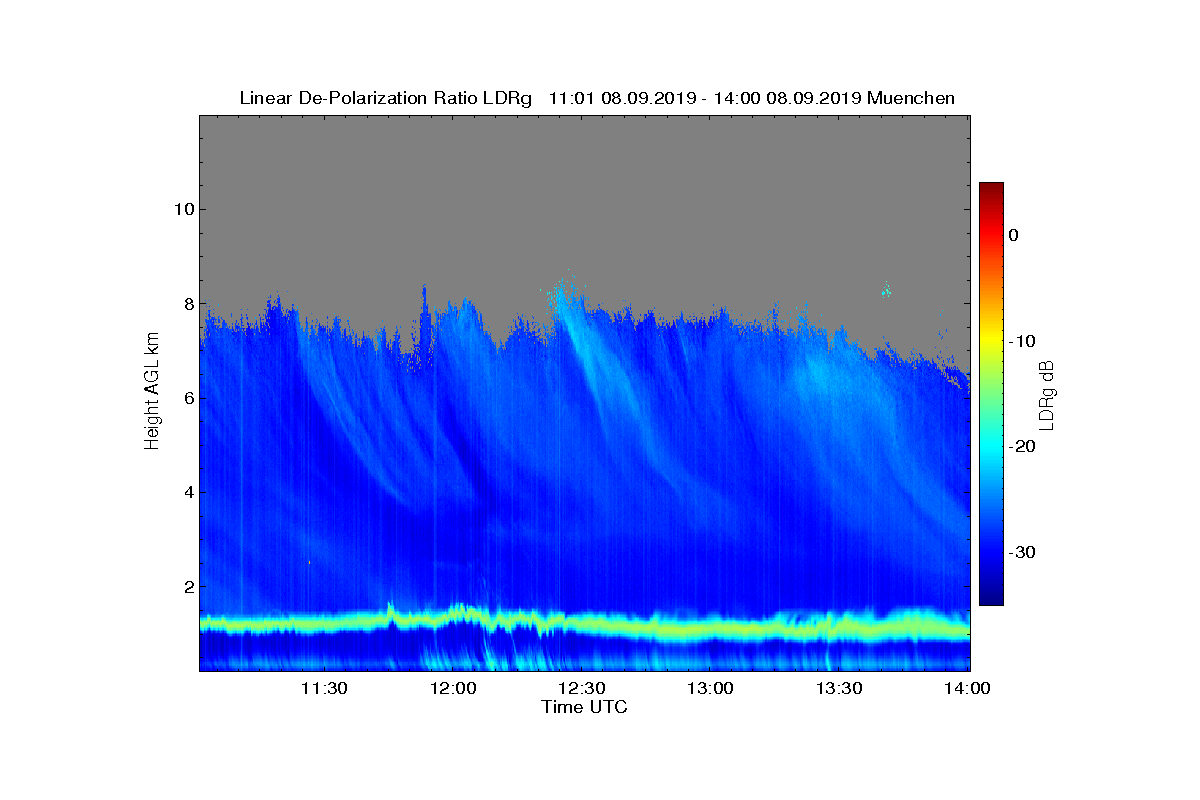Click the colorbar tick label 0
The height and width of the screenshot is (800, 1200).
pos(1013,235)
